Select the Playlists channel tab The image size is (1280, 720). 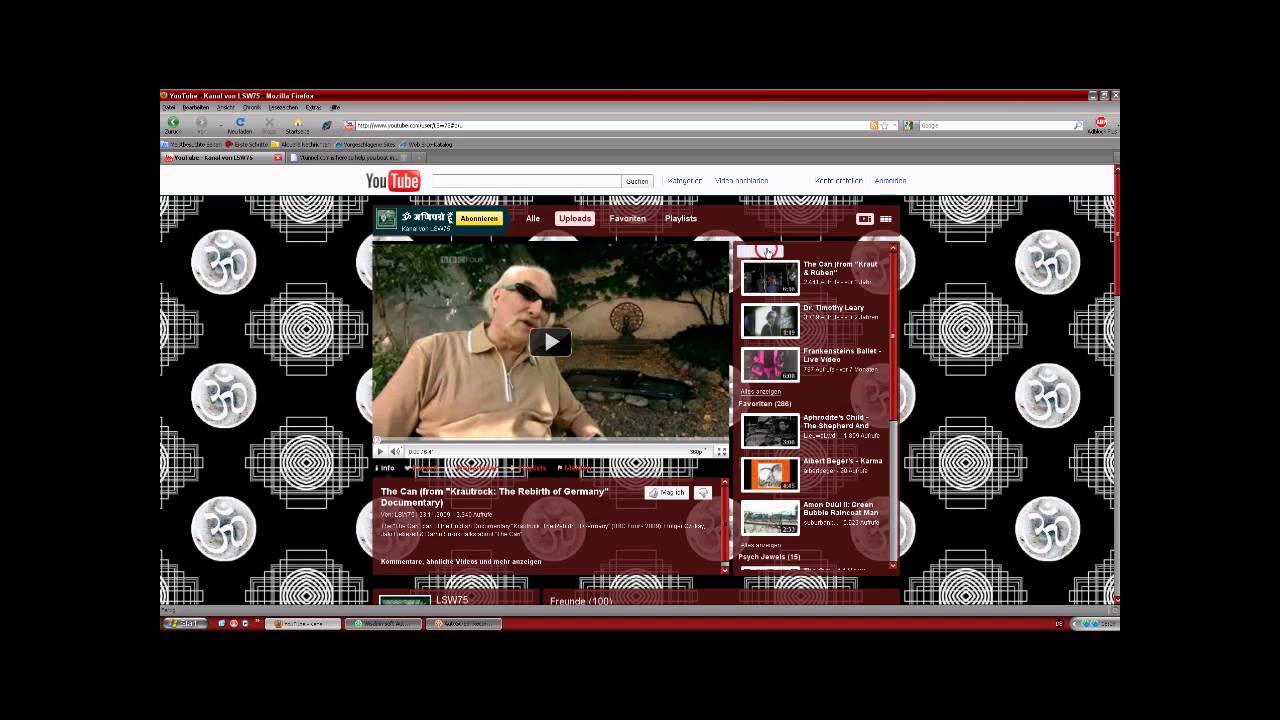pos(681,219)
